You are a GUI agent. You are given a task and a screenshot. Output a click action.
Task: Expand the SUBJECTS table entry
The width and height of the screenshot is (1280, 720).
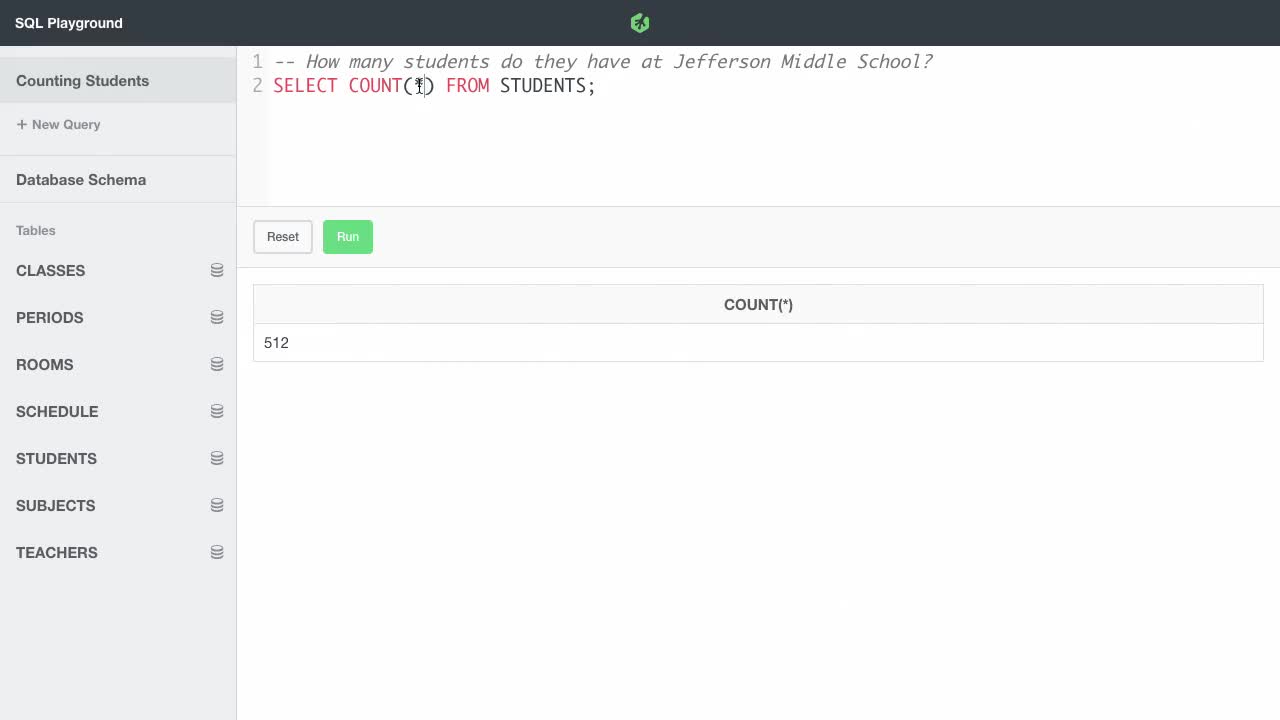click(x=55, y=505)
